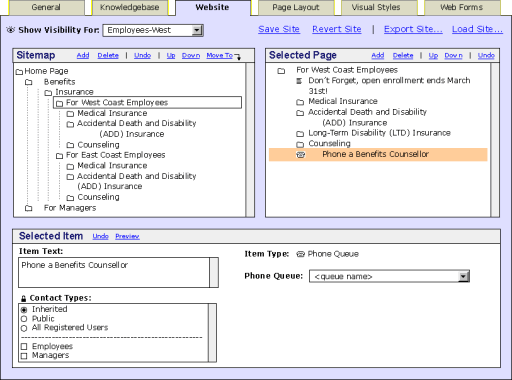This screenshot has width=512, height=380.
Task: Click the eye icon beside Show Visibility For
Action: click(11, 30)
